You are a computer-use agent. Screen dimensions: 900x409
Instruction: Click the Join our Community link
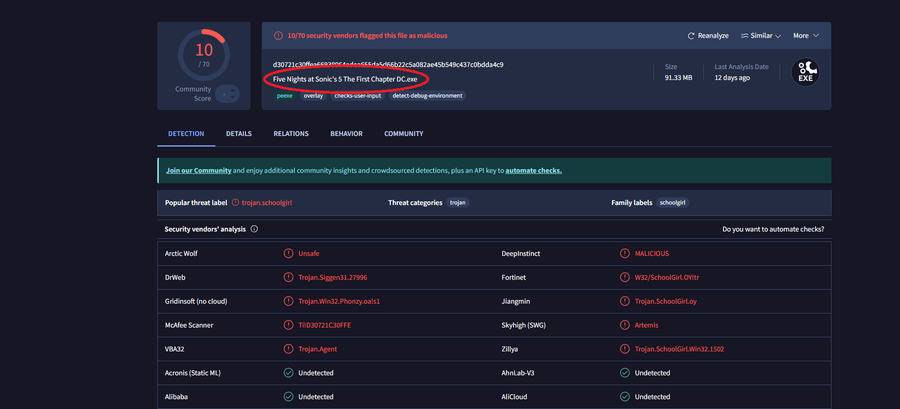point(199,171)
